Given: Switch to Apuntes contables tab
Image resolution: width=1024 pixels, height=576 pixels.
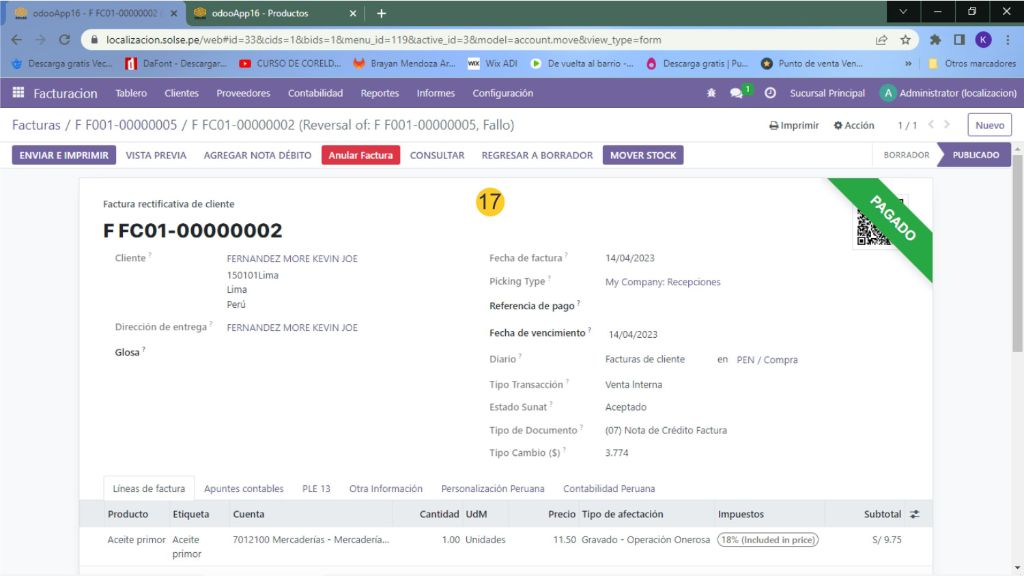Looking at the screenshot, I should (243, 489).
